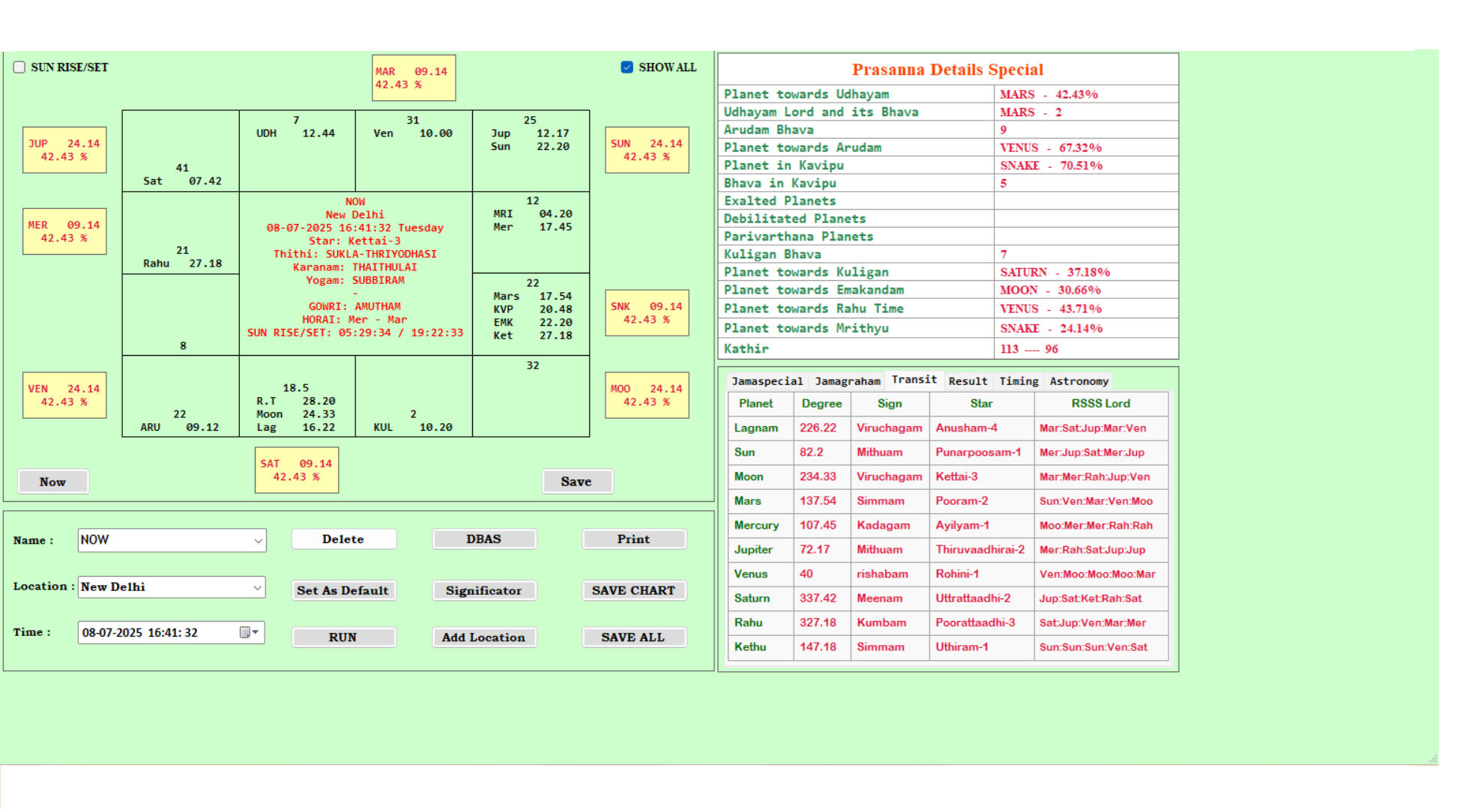Viewport: 1475px width, 812px height.
Task: Click Add Location button
Action: coord(484,637)
